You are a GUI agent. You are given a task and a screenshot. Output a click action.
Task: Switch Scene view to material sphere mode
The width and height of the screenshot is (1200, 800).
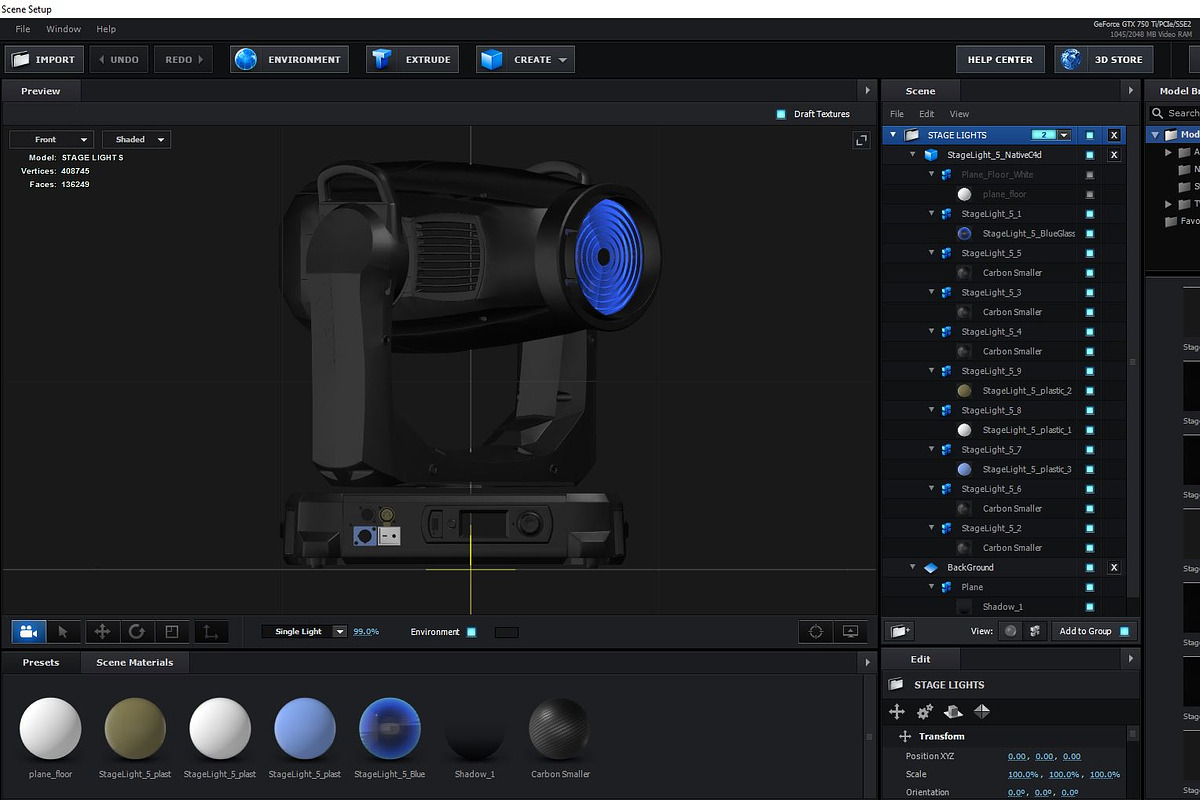click(x=1011, y=631)
